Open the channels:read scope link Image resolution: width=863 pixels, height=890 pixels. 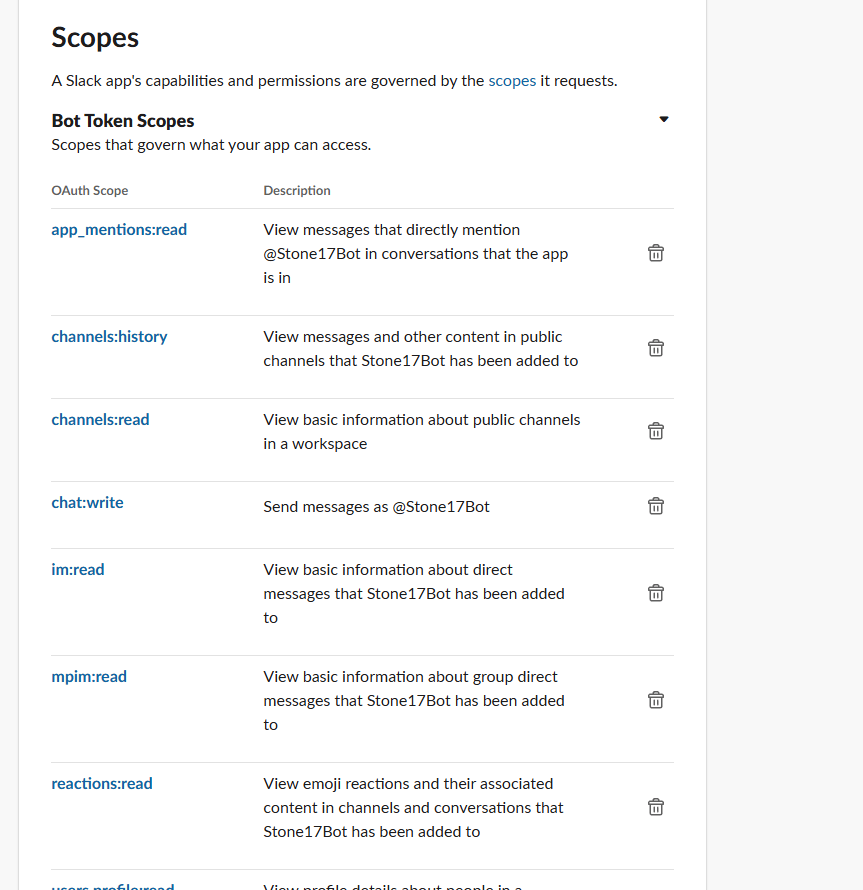100,419
